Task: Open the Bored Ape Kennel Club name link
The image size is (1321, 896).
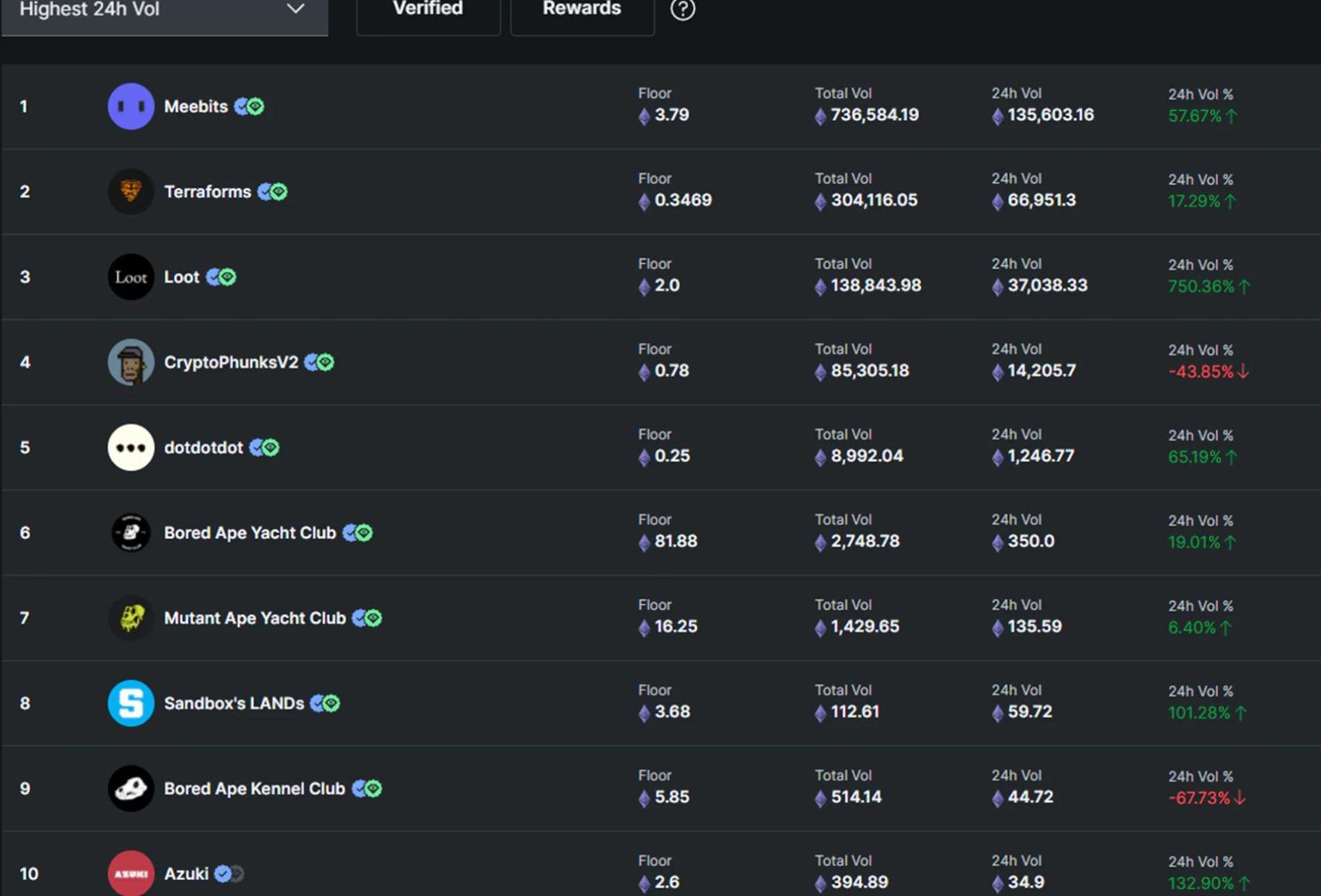Action: [254, 789]
